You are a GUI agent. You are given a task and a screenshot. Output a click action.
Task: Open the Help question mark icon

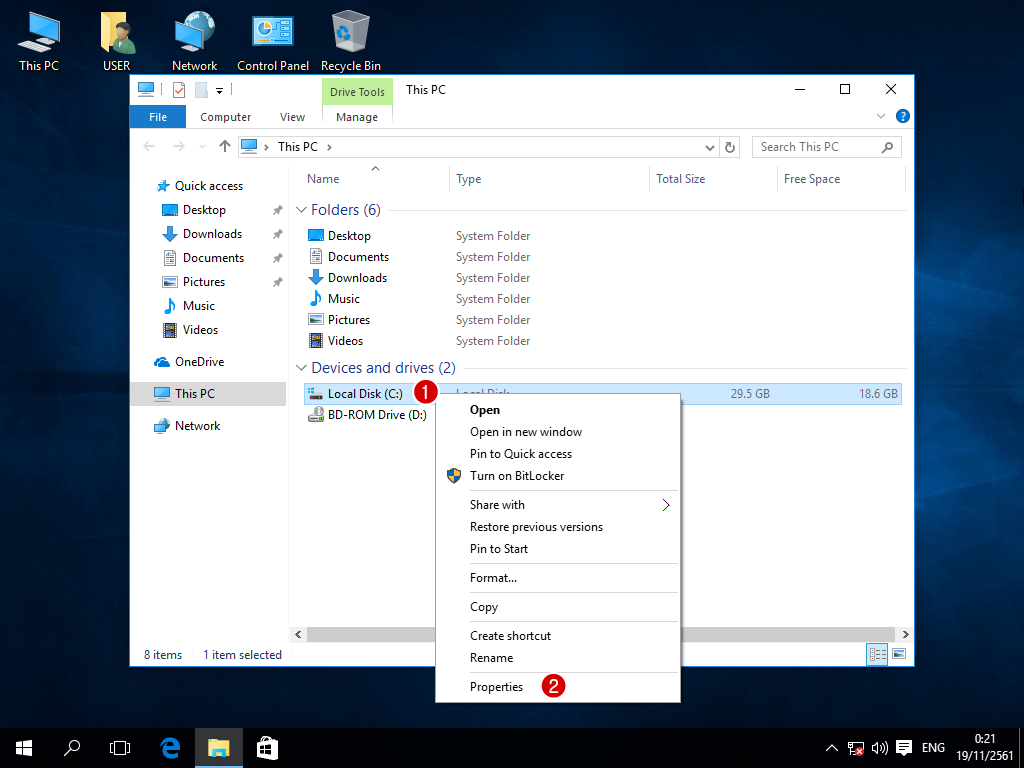point(902,117)
